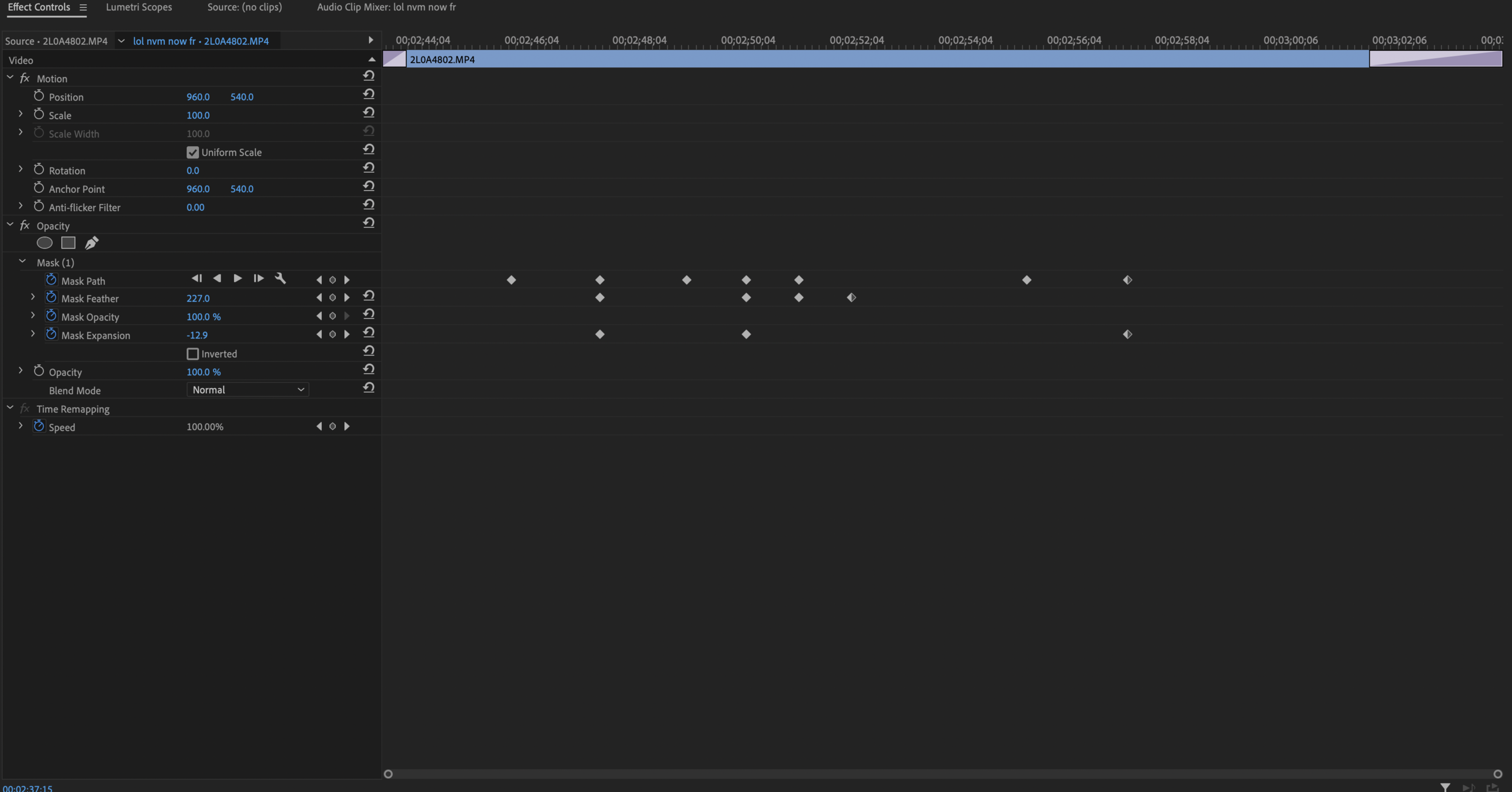Collapse the Video header with the triangle button
Image resolution: width=1512 pixels, height=792 pixels.
371,59
